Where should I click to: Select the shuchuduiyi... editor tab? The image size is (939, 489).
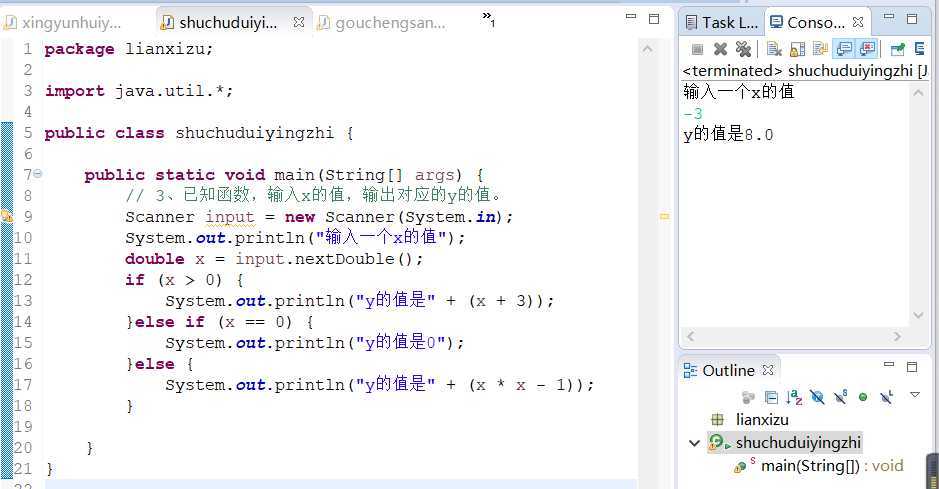pyautogui.click(x=228, y=23)
